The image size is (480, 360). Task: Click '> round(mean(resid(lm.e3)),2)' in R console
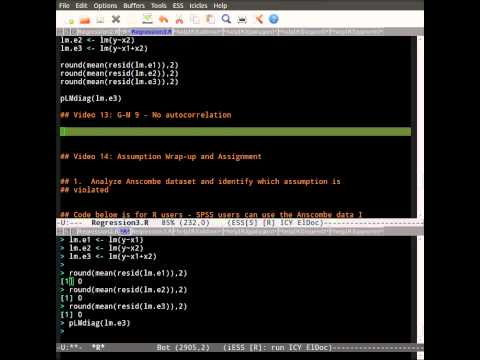pos(124,307)
